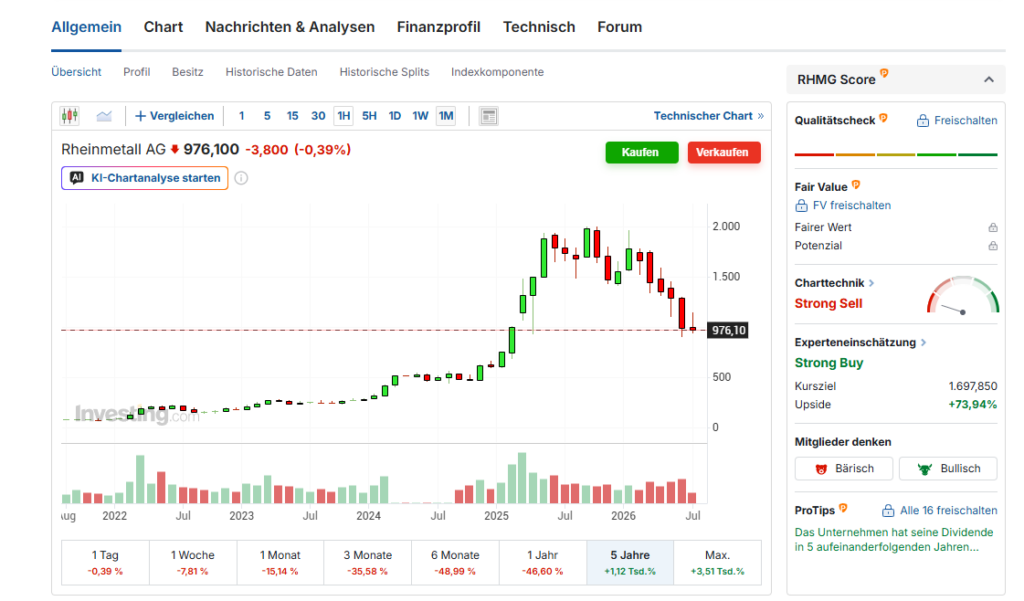This screenshot has width=1024, height=601.
Task: Open the Historische Daten subtab
Action: click(271, 72)
